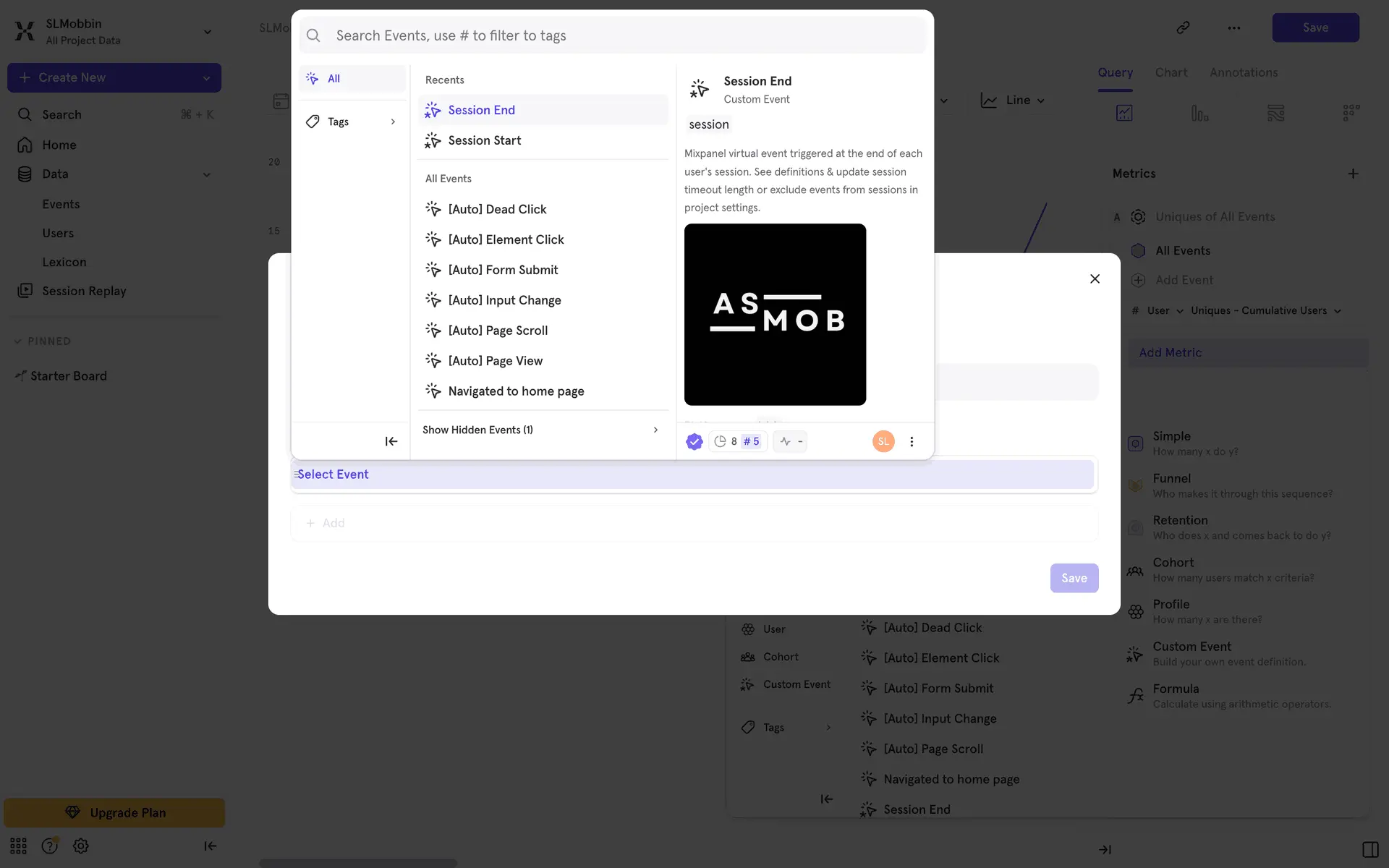This screenshot has height=868, width=1389.
Task: Close the custom event dialog
Action: [1095, 279]
